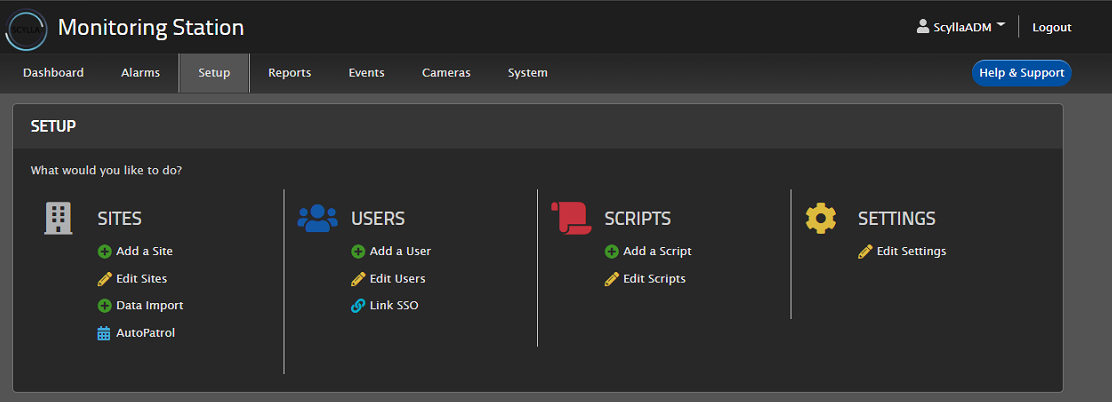Image resolution: width=1112 pixels, height=402 pixels.
Task: Click the Link SSO chain icon
Action: click(358, 306)
